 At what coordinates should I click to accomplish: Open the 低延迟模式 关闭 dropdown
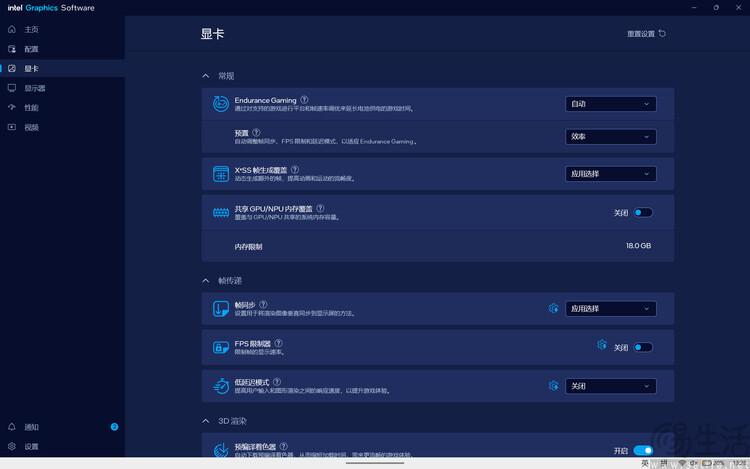click(x=611, y=386)
